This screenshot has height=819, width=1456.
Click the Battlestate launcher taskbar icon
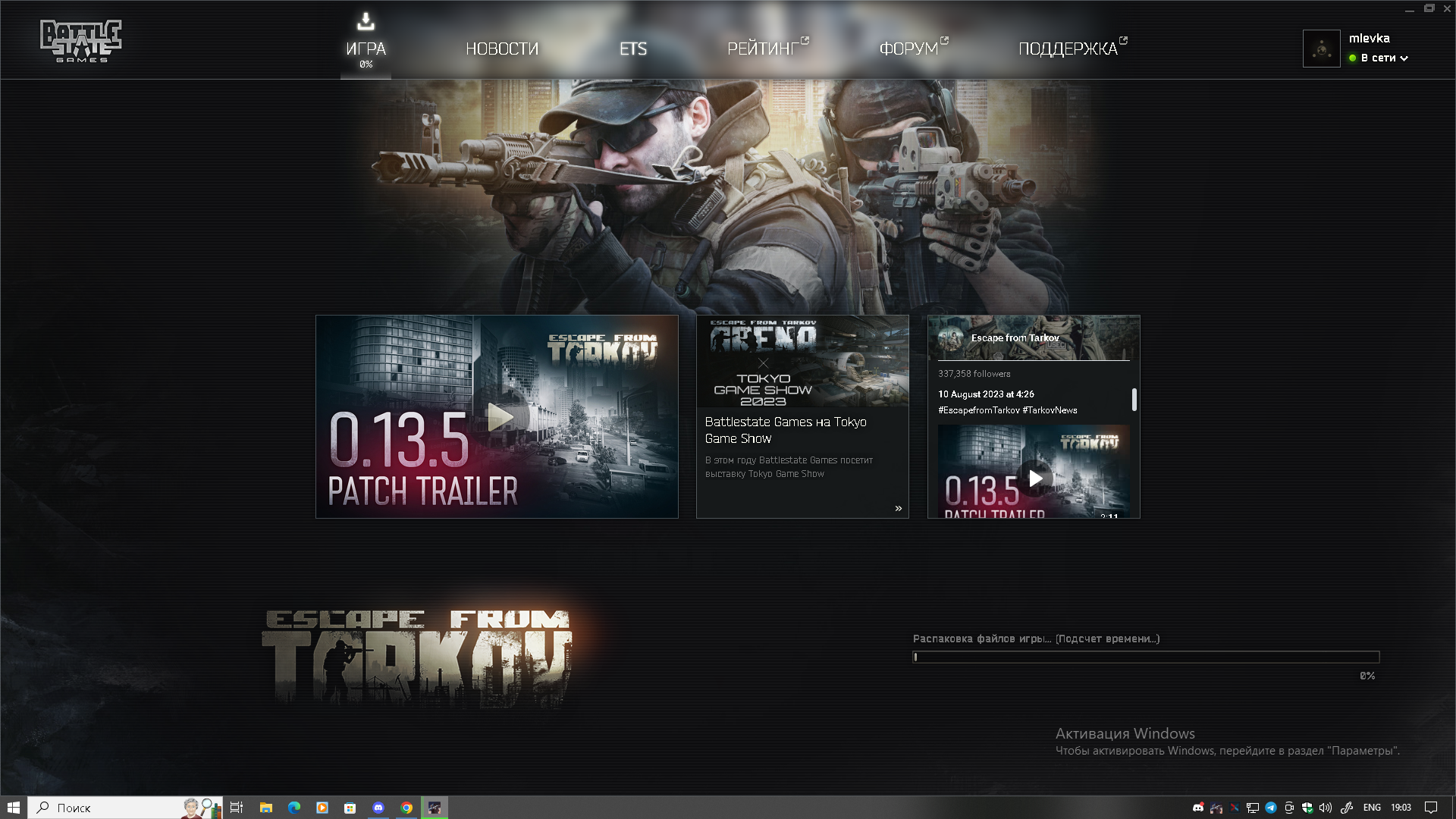pos(435,808)
